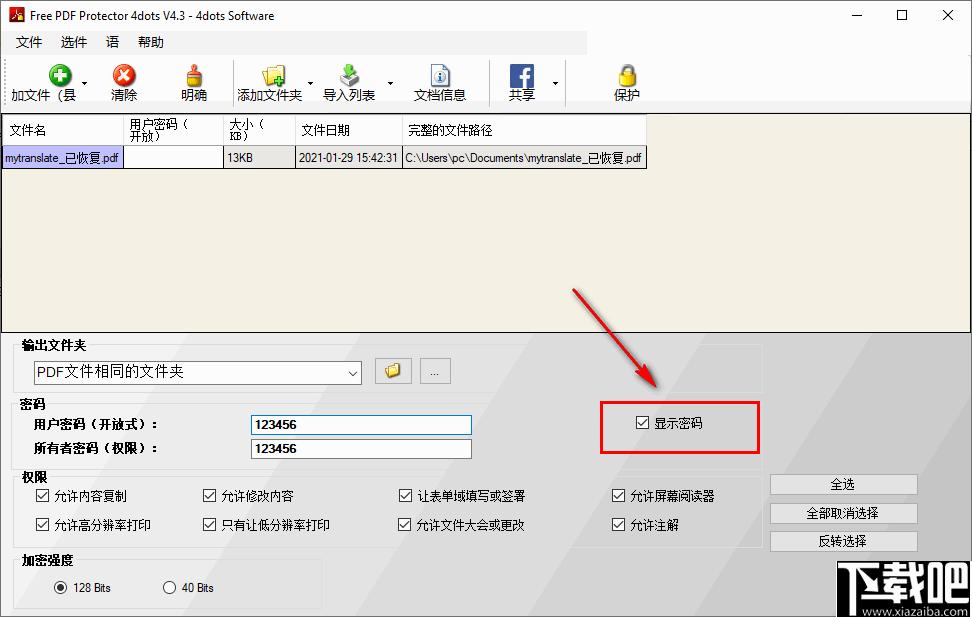Maximize the Free PDF Protector window
The width and height of the screenshot is (972, 617).
pyautogui.click(x=903, y=16)
